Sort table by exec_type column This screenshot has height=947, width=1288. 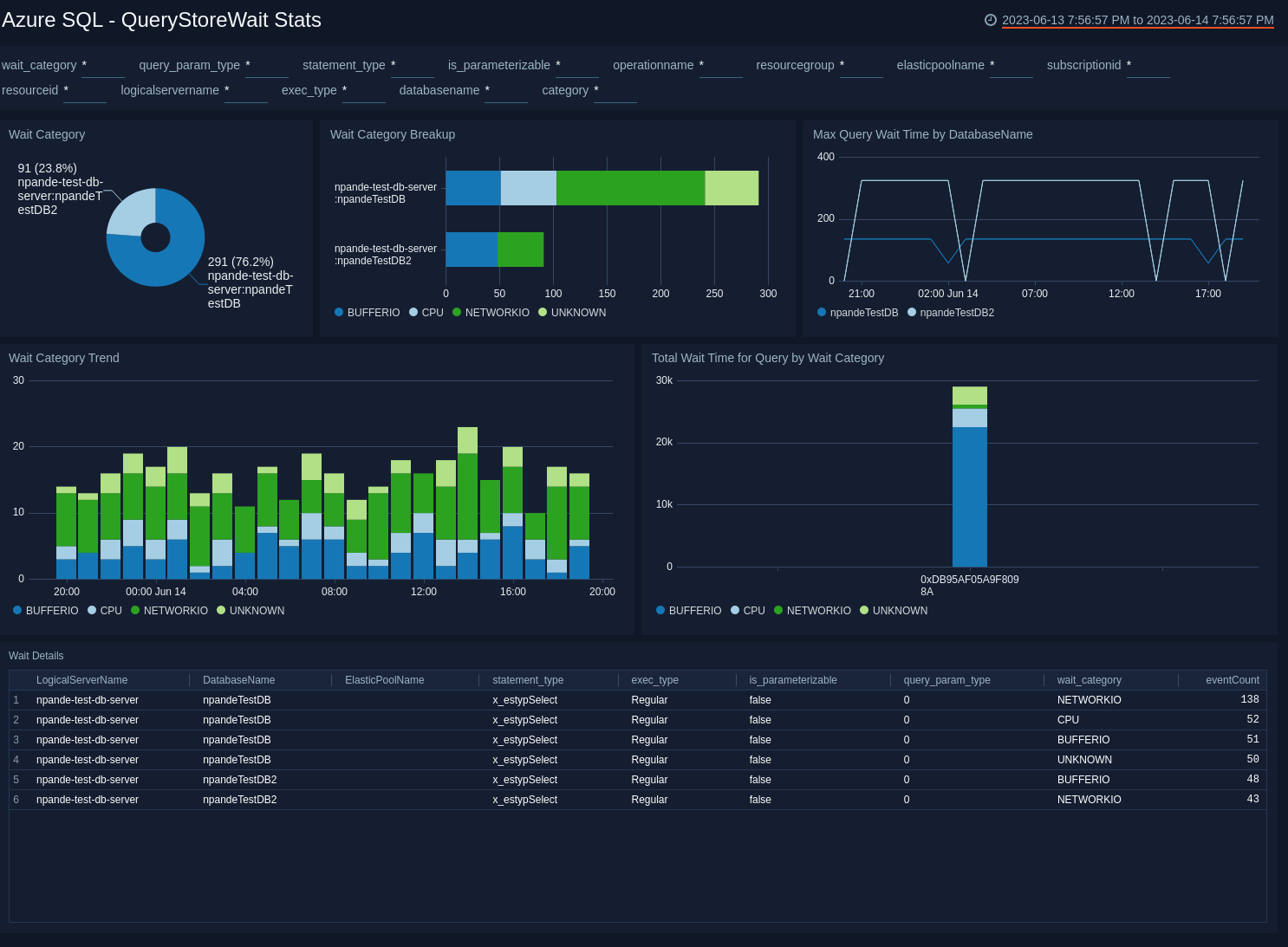654,680
